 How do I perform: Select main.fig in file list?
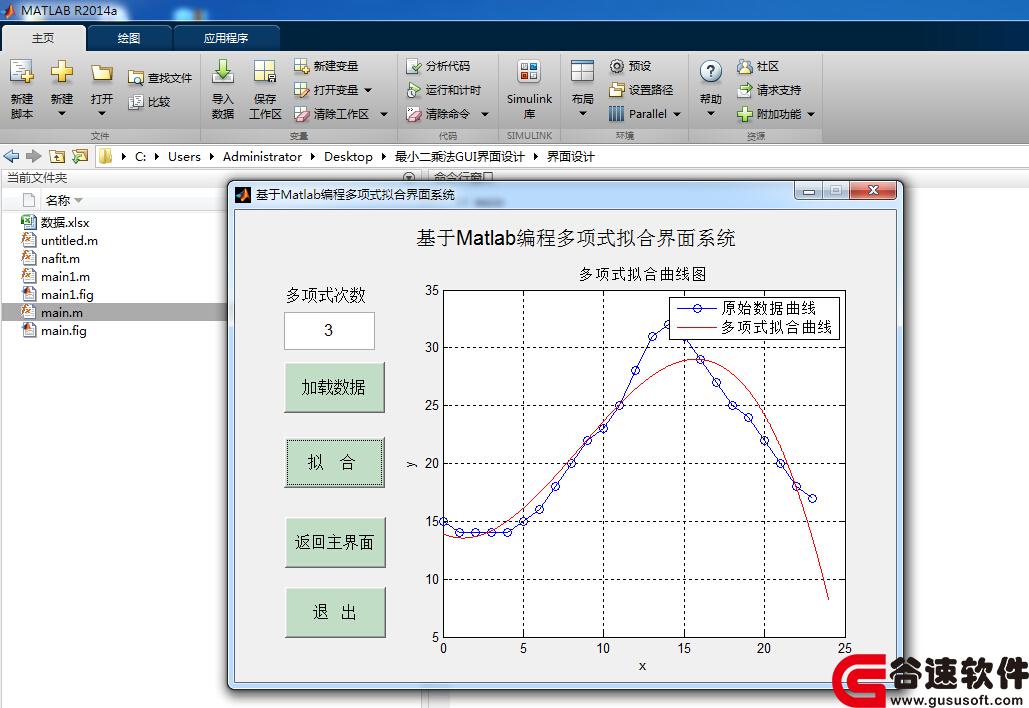tap(64, 330)
